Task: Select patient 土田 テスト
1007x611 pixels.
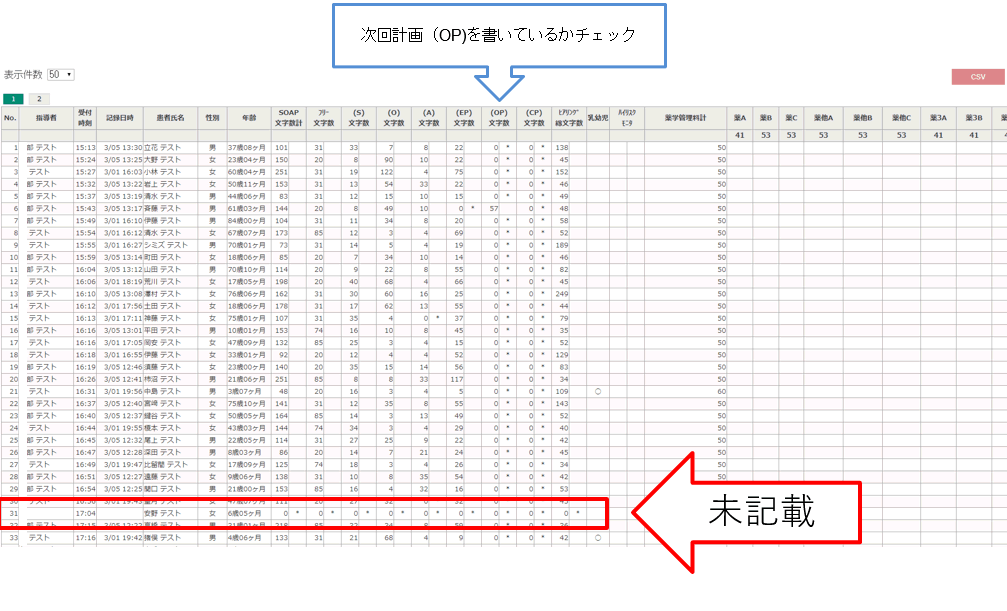Action: [162, 306]
